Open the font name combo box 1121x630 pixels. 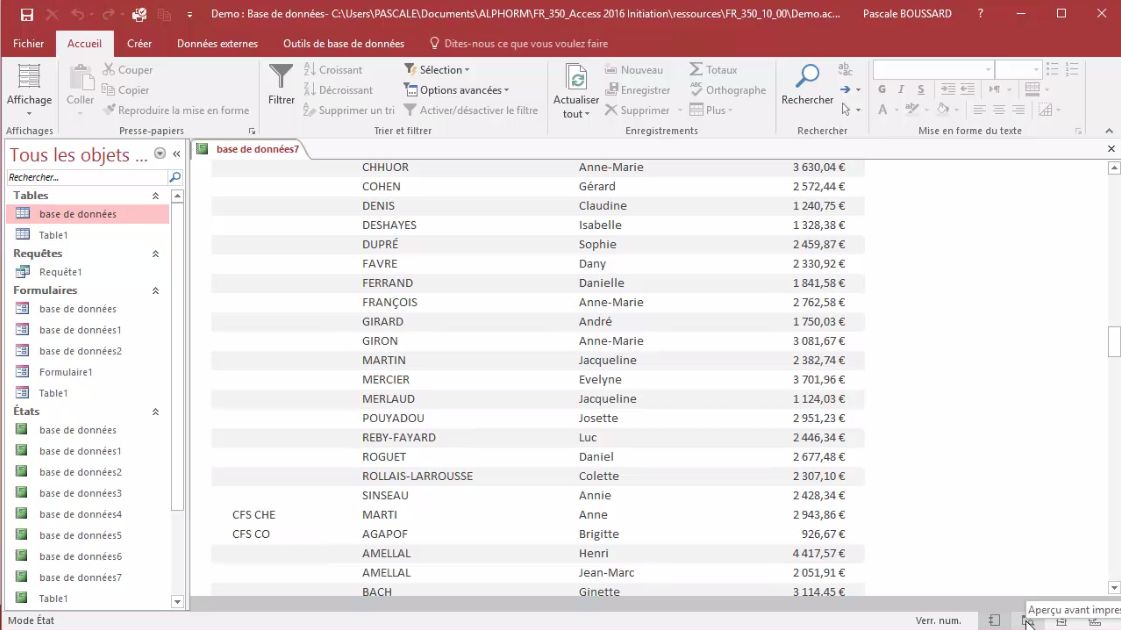(934, 69)
